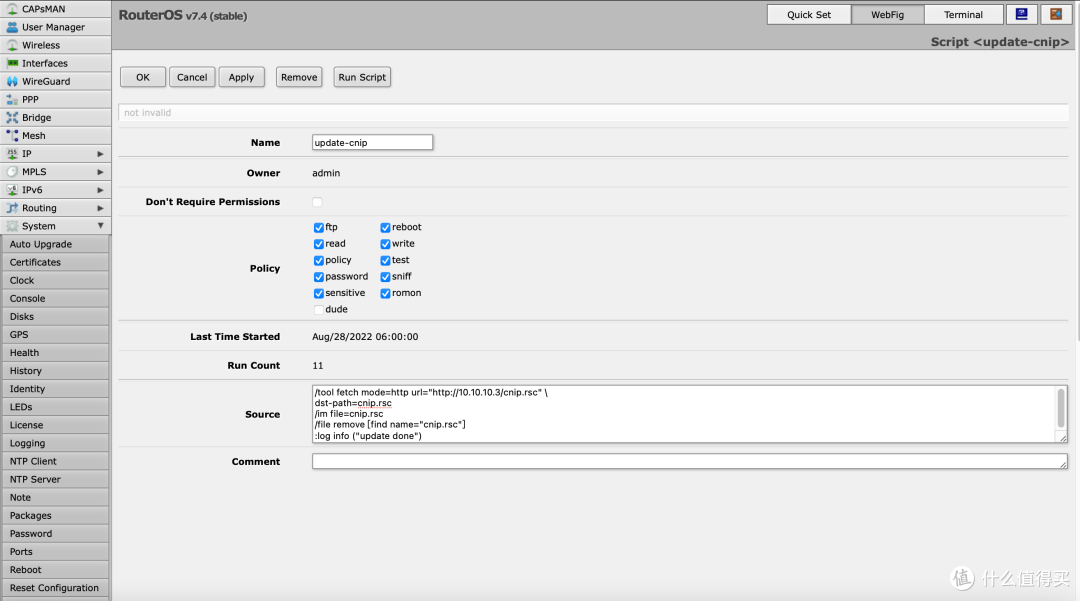This screenshot has height=601, width=1080.
Task: Enable Don't Require Permissions checkbox
Action: click(x=317, y=202)
